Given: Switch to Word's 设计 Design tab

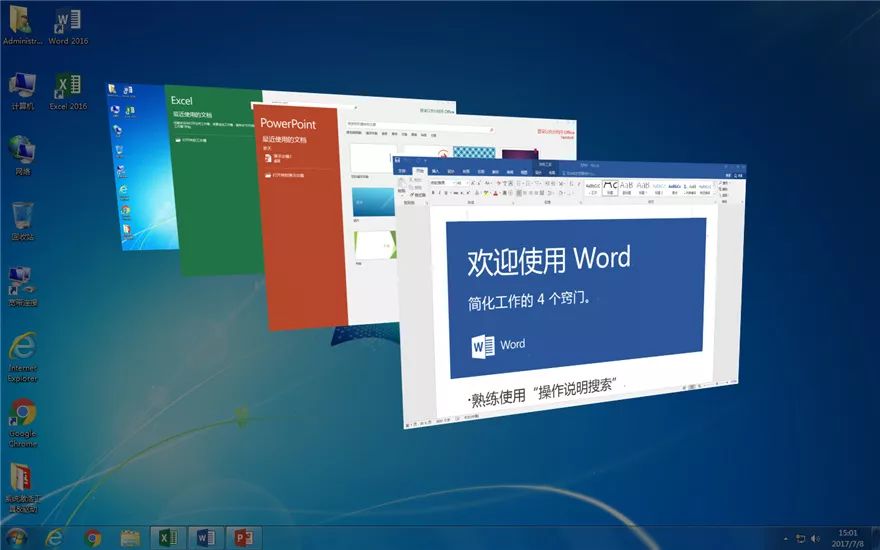Looking at the screenshot, I should (x=451, y=172).
